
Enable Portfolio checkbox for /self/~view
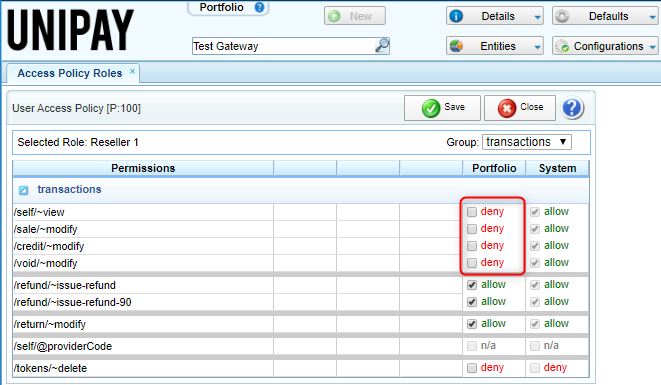(472, 212)
